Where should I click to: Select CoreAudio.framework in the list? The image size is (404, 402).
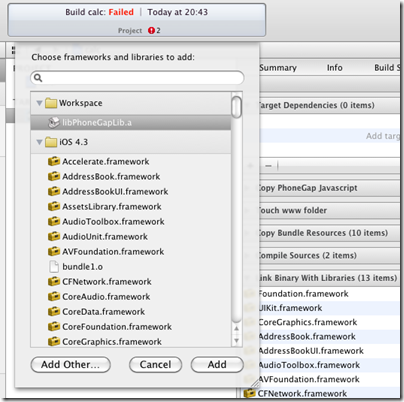pos(131,297)
